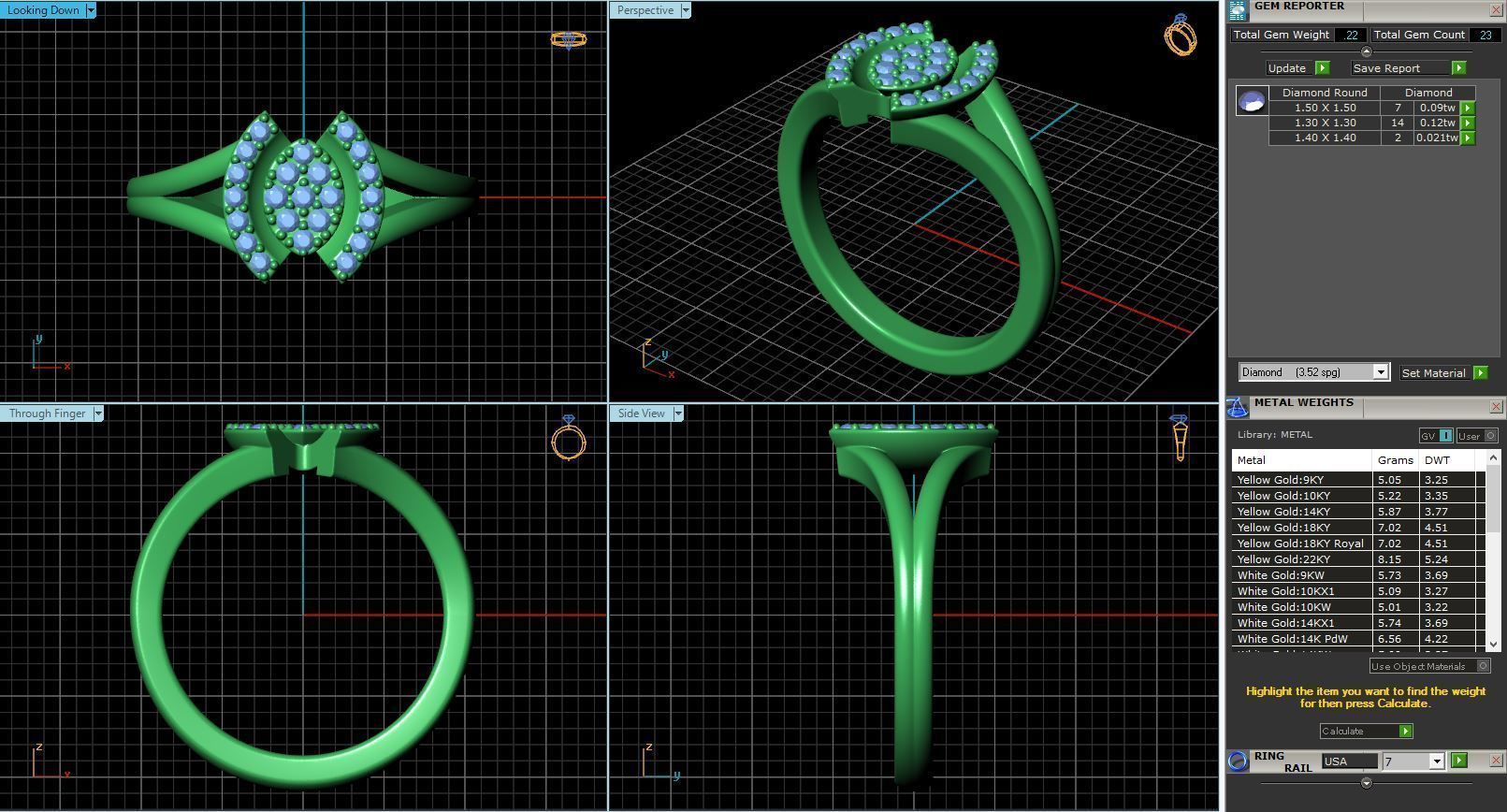Viewport: 1507px width, 812px height.
Task: Click green arrow for 1.30 X 1.30 row
Action: (1468, 123)
